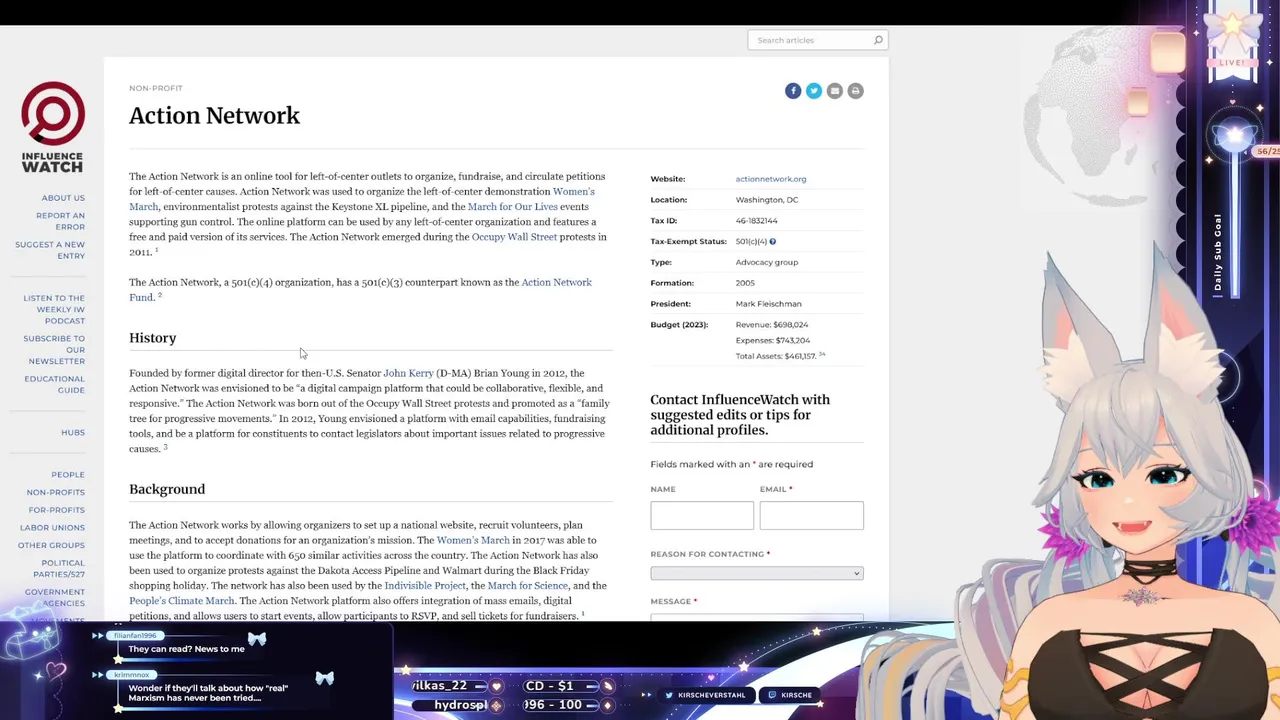Open For-Profits category
This screenshot has height=720, width=1280.
tap(57, 510)
